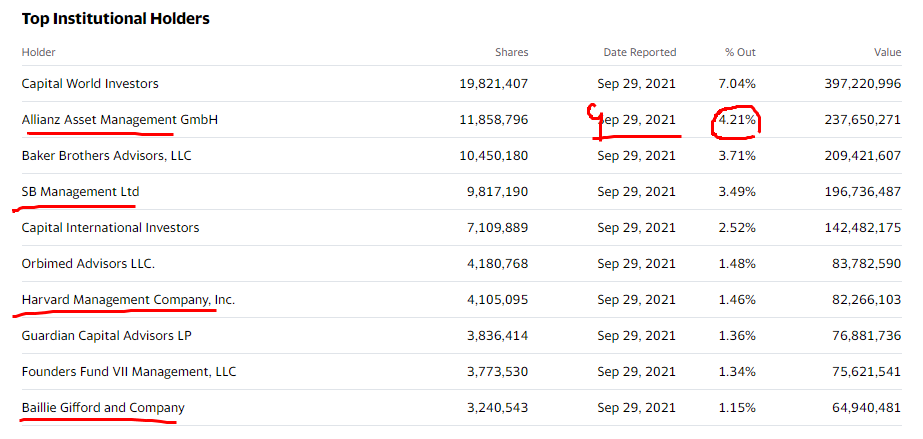Select Baillie Gifford and Company holder name
923x439 pixels.
103,407
